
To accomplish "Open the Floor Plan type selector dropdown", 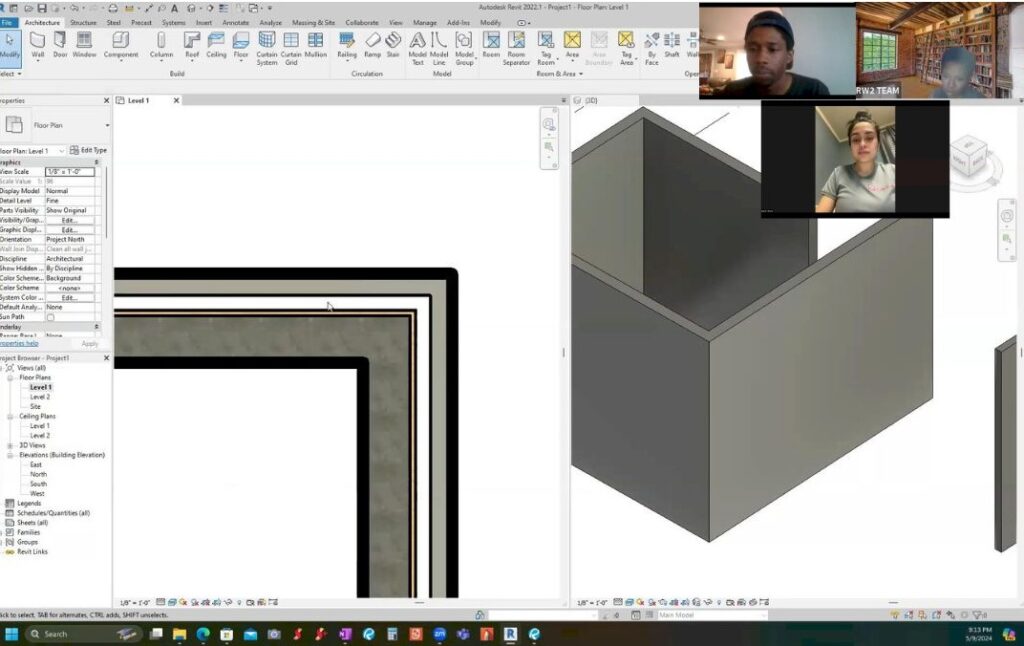I will (x=107, y=125).
